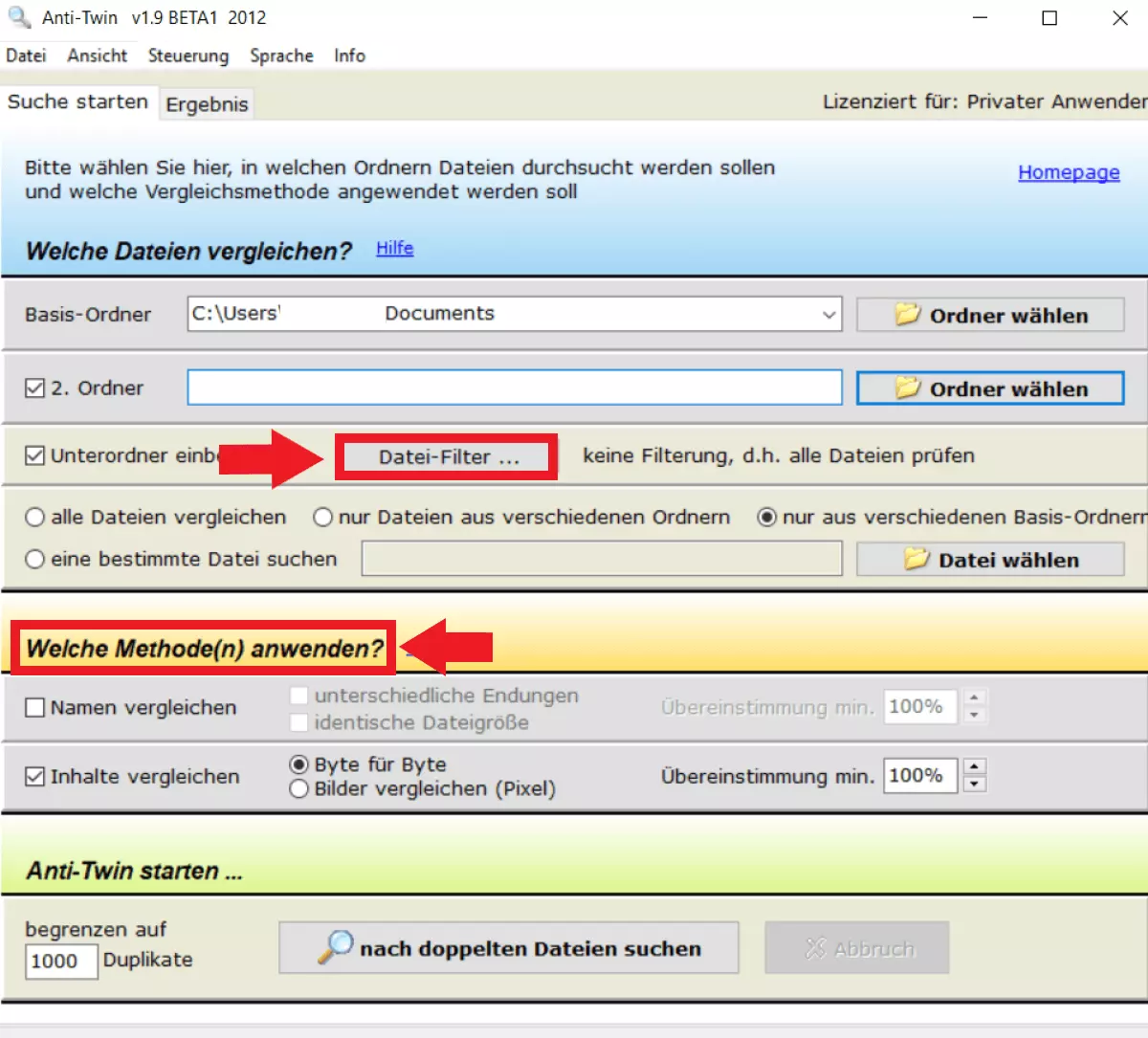
Task: Click the folder icon on Datei wählen
Action: tap(916, 560)
